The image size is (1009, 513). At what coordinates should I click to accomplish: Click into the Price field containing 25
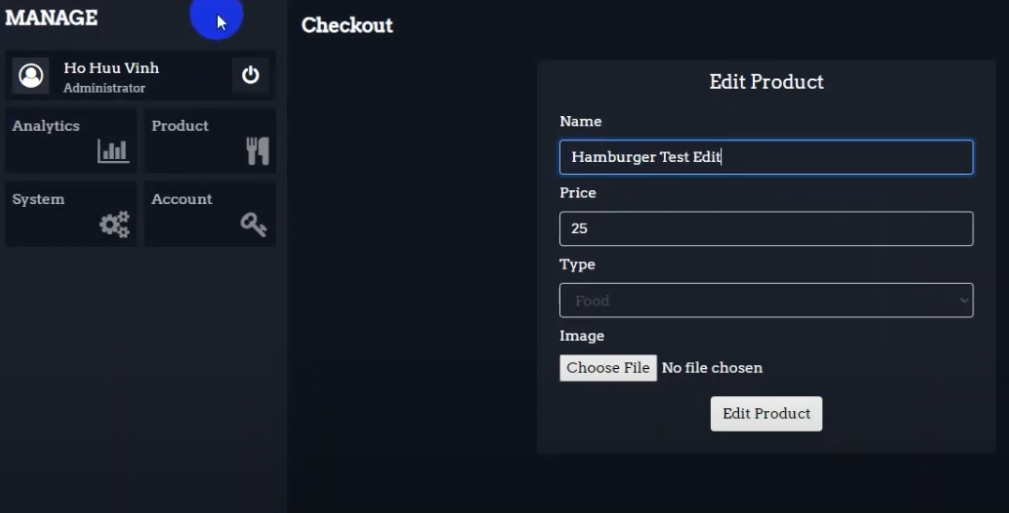point(766,228)
